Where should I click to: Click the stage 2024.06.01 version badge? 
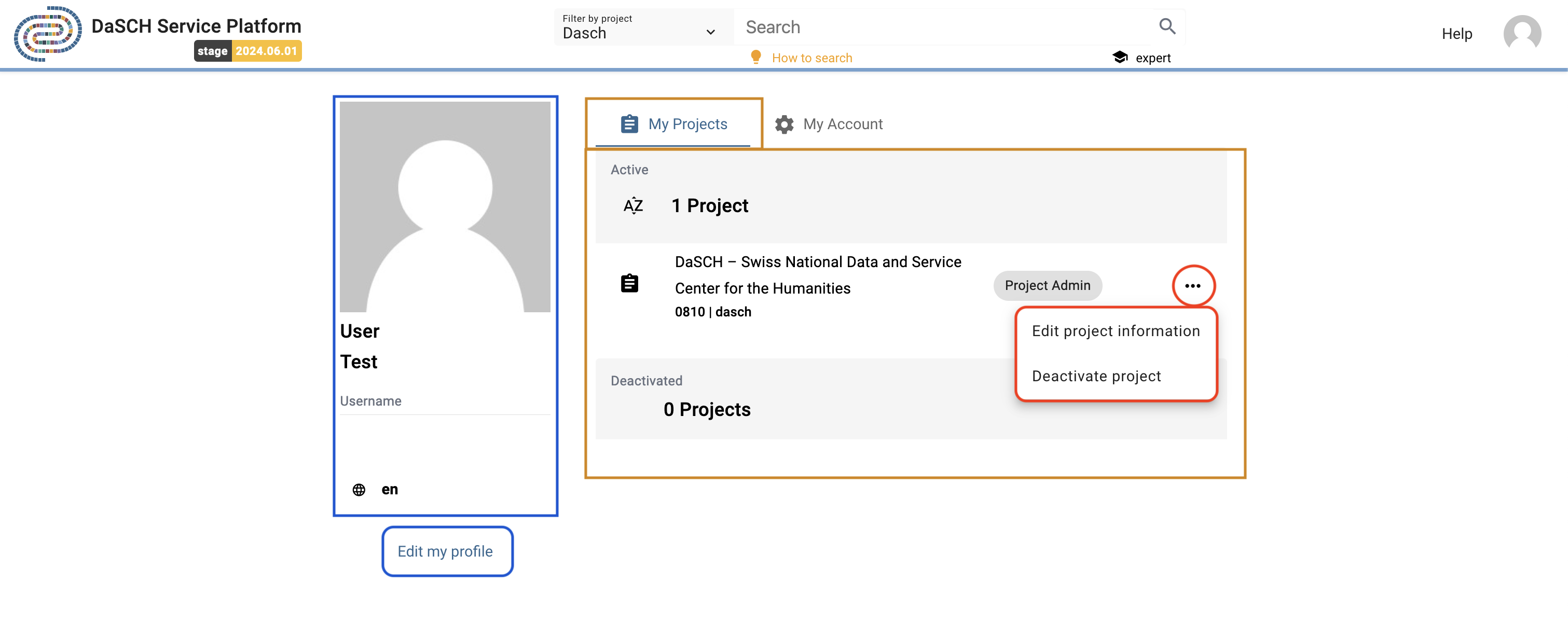point(247,51)
